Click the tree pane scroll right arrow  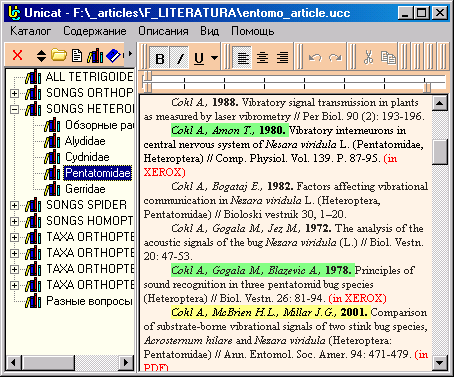[x=126, y=362]
